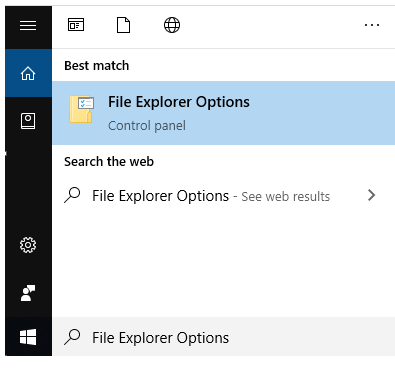Select the Home icon in sidebar

coord(28,73)
